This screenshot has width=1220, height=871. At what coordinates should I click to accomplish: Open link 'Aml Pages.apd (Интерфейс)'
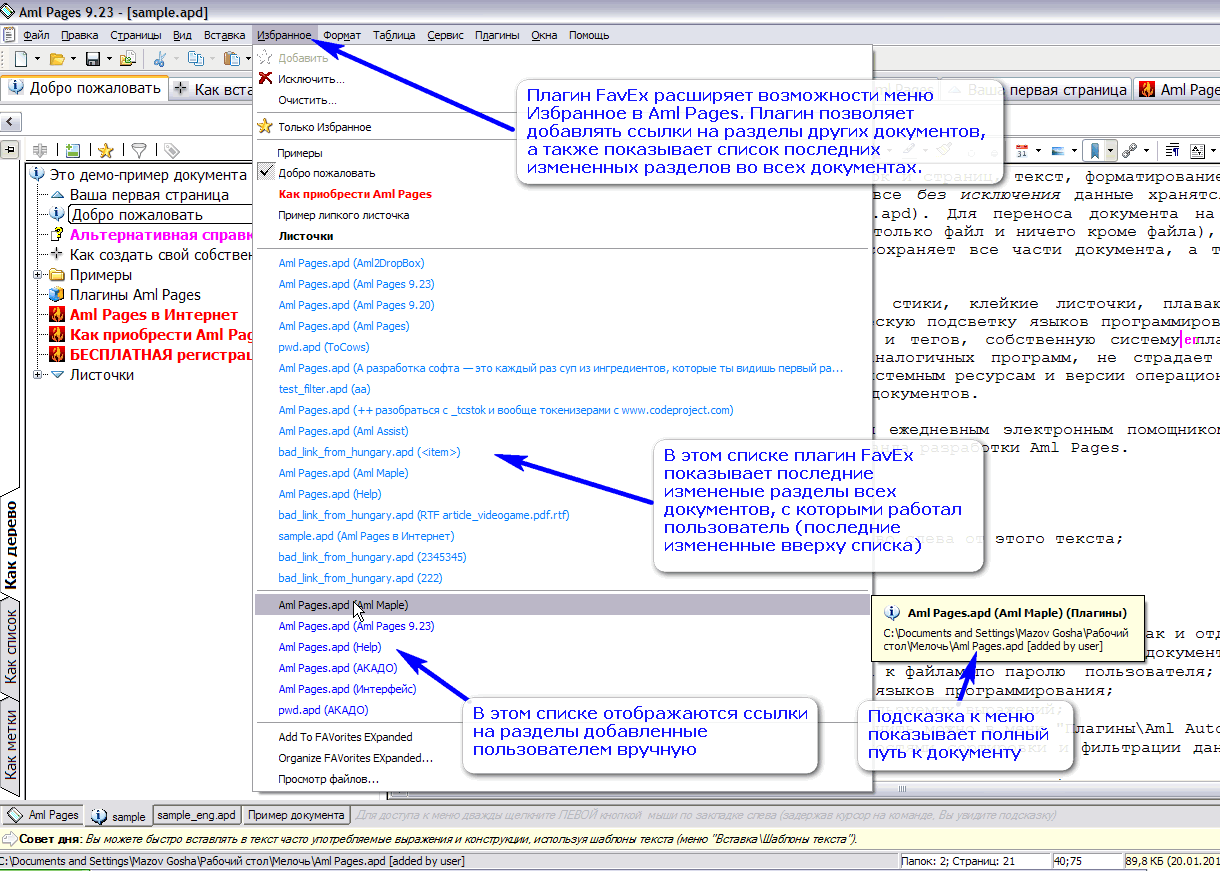347,689
